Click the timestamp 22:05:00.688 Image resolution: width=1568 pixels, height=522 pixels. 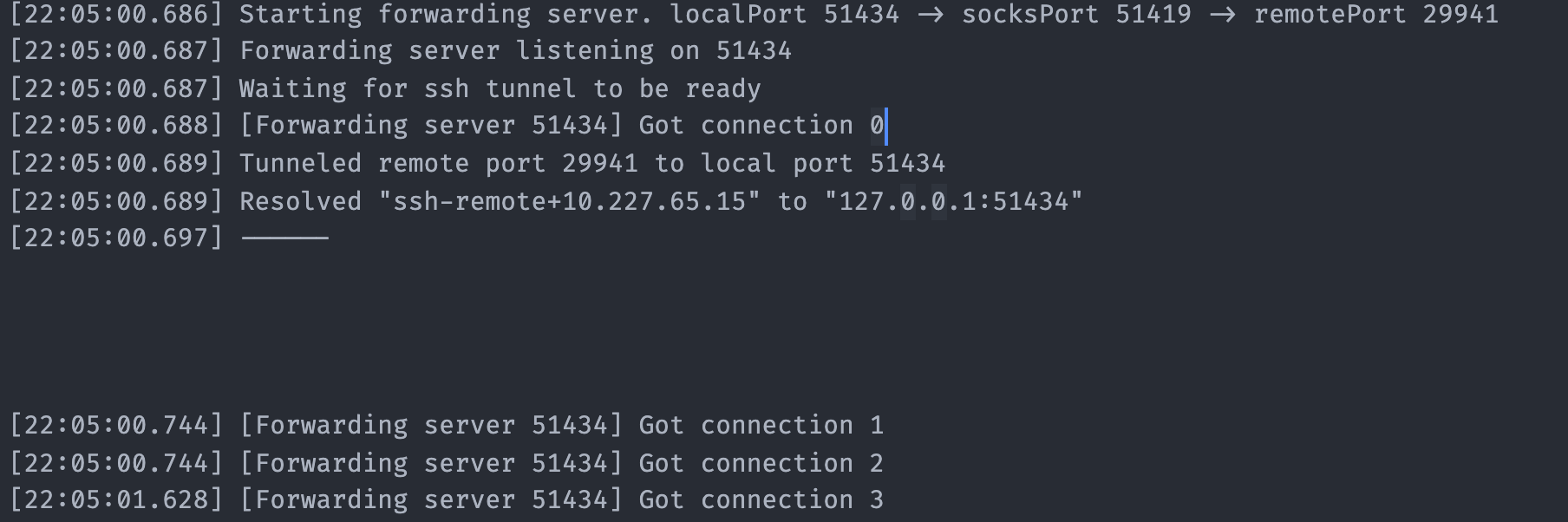coord(116,126)
